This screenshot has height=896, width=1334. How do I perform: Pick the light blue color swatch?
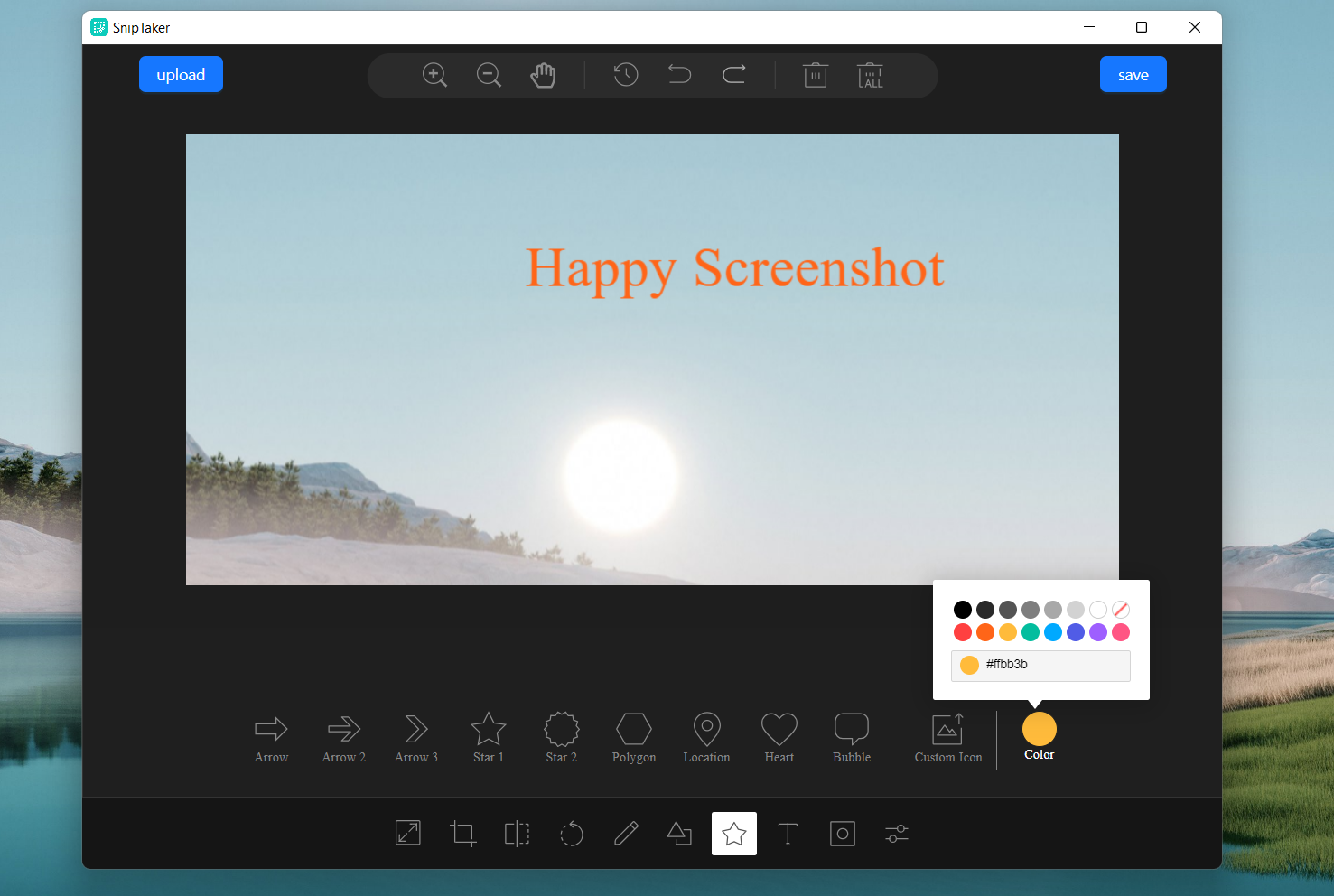tap(1053, 632)
